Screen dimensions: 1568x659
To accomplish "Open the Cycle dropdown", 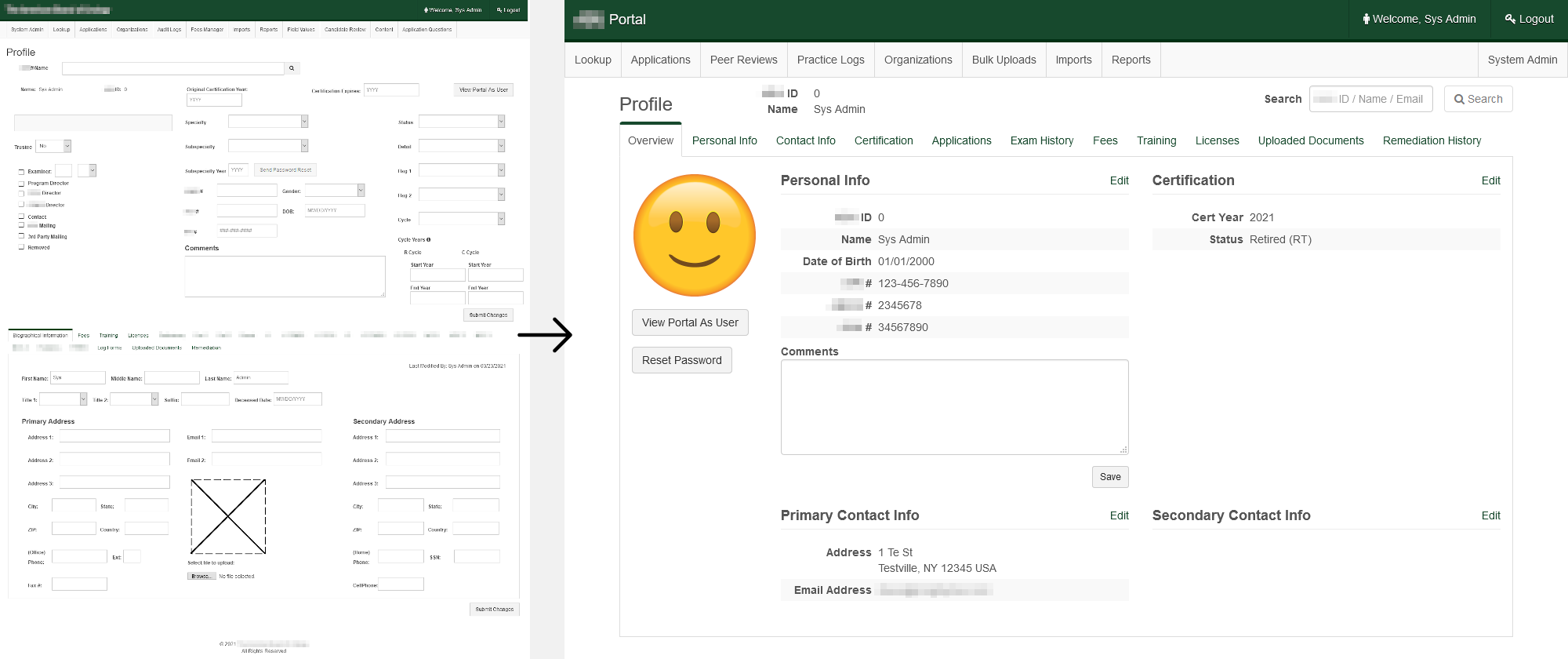I will (462, 219).
